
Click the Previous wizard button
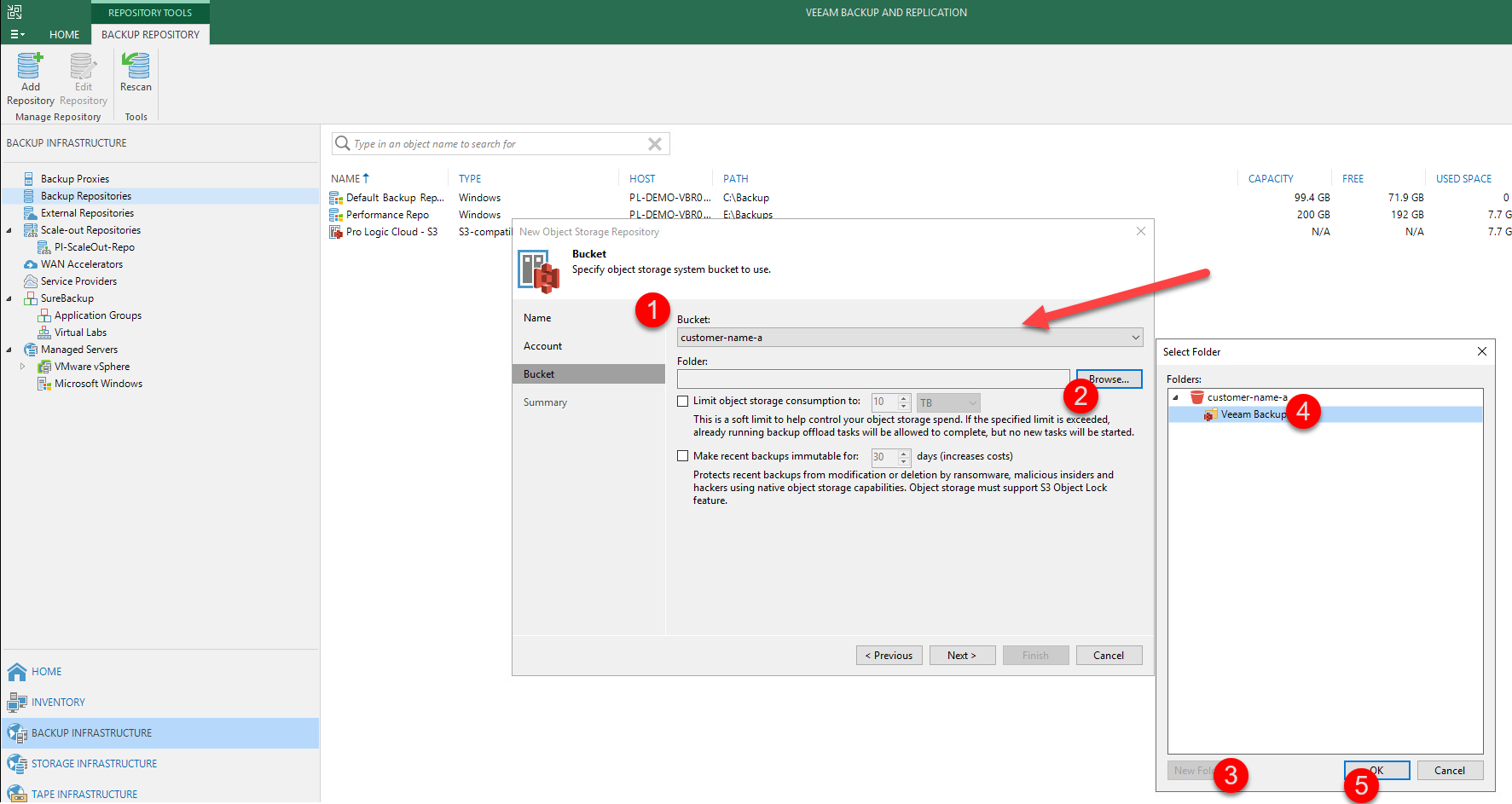pos(889,656)
